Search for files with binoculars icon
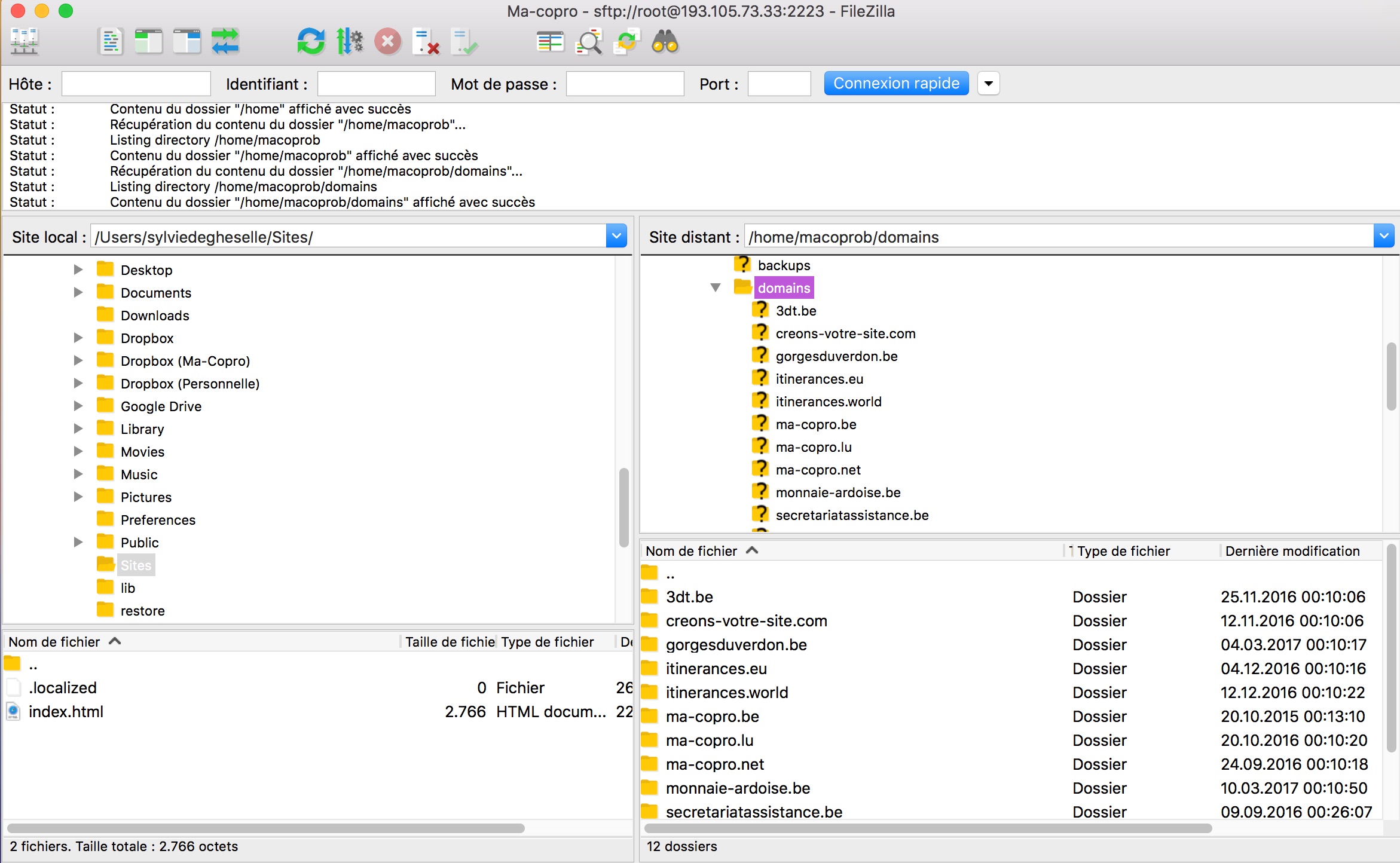The width and height of the screenshot is (1400, 863). tap(665, 42)
